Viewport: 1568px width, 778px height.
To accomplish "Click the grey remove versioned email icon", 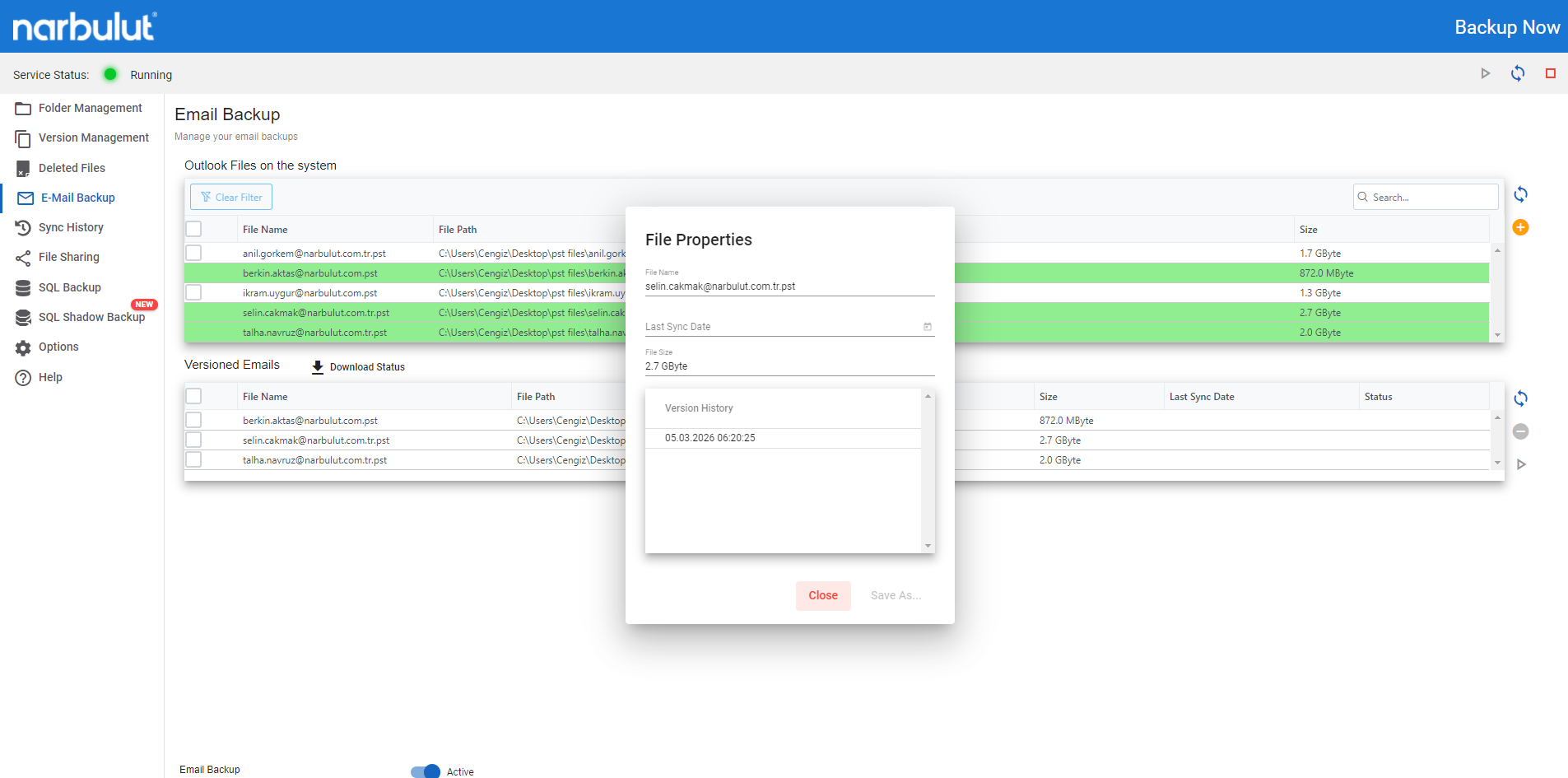I will coord(1520,431).
